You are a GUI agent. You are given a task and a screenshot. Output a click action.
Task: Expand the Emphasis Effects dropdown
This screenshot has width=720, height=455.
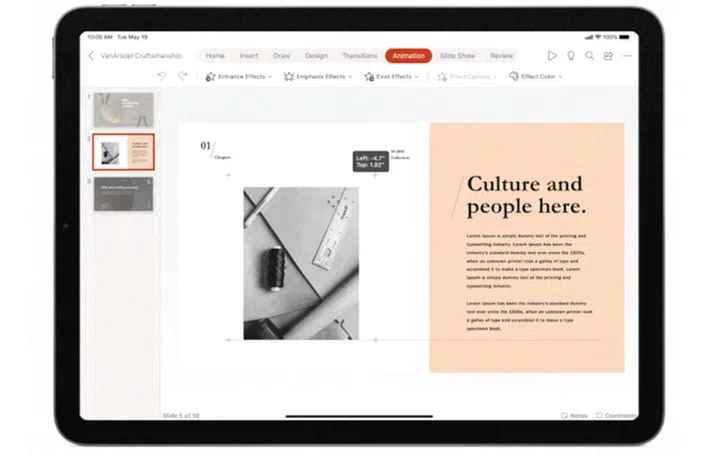pyautogui.click(x=319, y=76)
